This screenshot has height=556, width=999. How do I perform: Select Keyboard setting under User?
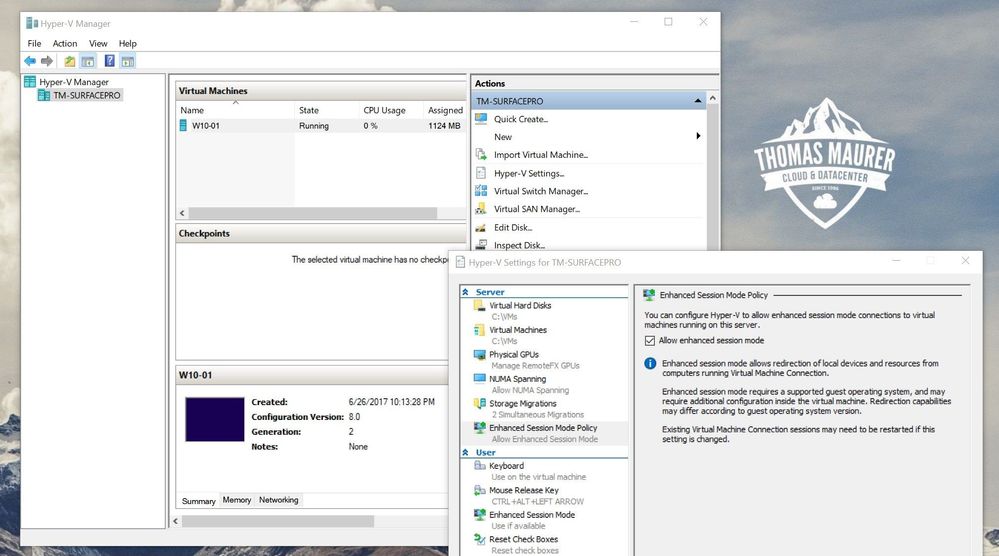507,466
